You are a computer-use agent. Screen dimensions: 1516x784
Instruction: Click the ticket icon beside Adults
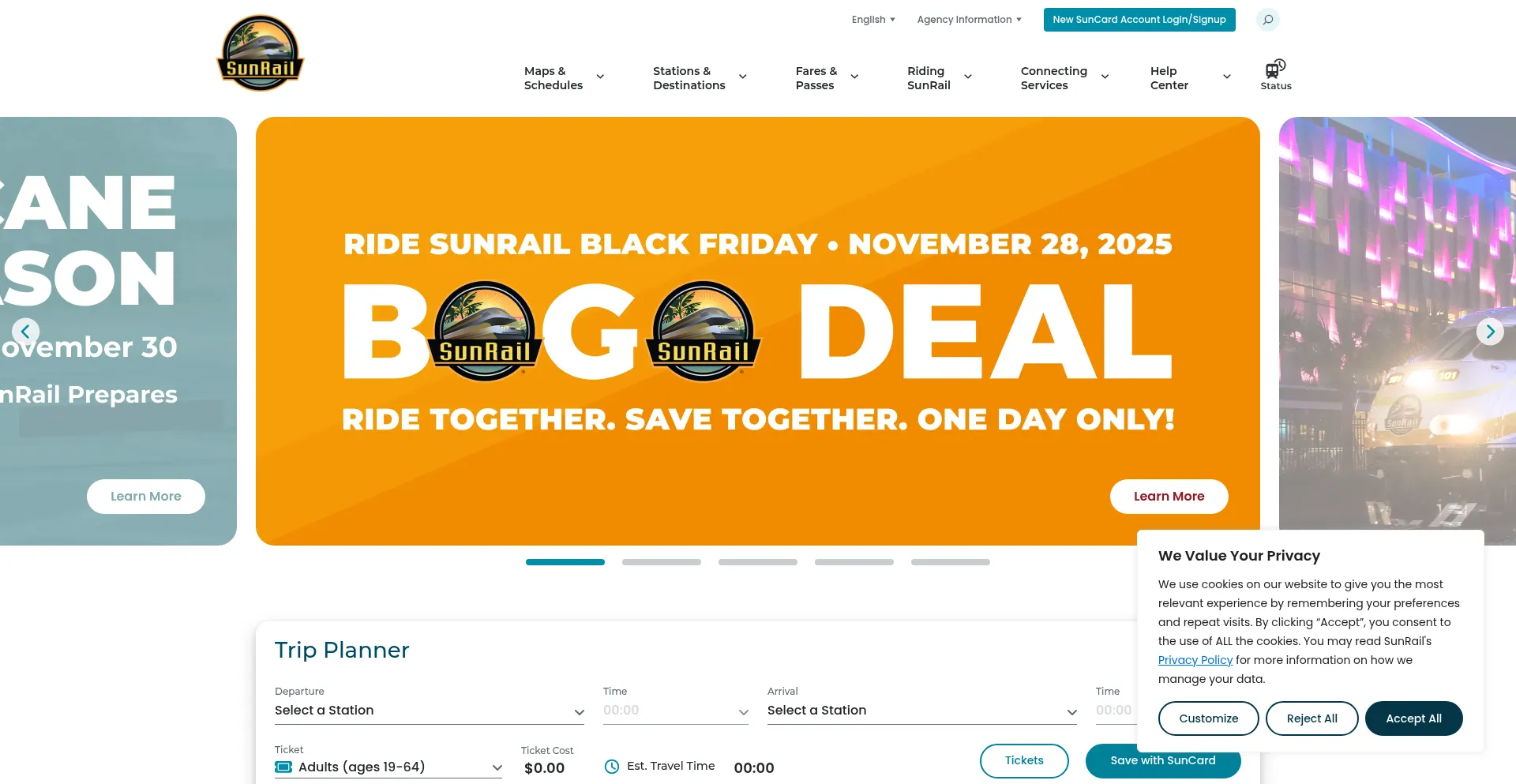click(x=283, y=767)
